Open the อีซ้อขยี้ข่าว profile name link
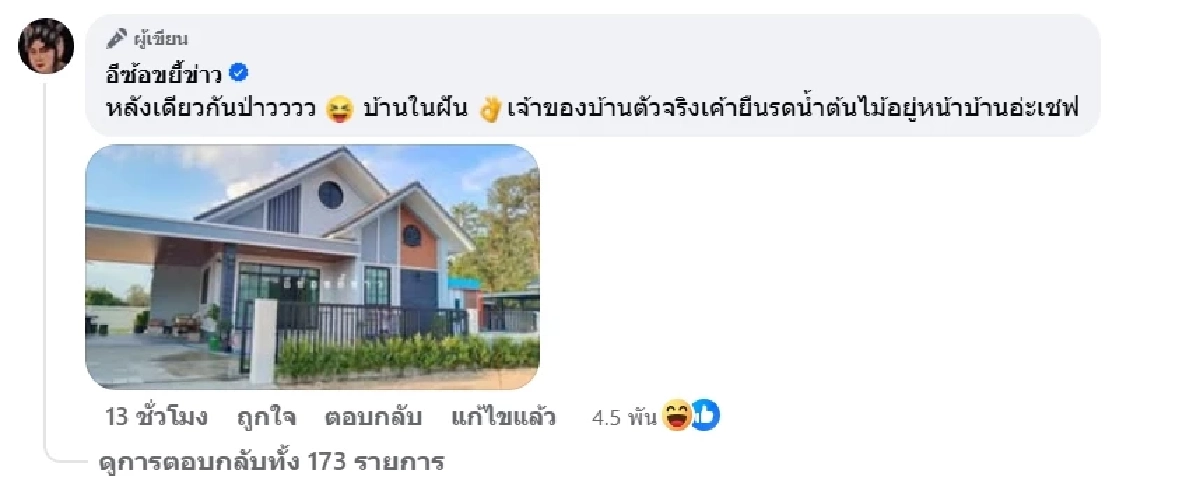Screen dimensions: 1200x487 tap(165, 73)
